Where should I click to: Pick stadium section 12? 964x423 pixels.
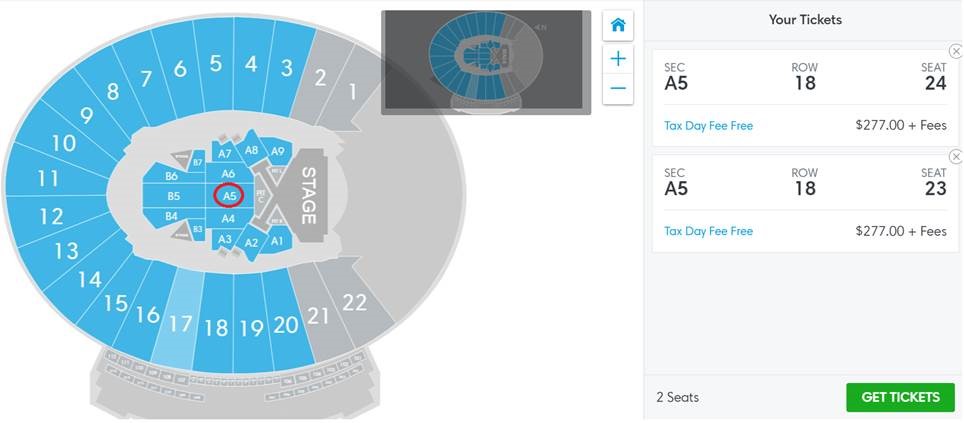pos(51,216)
